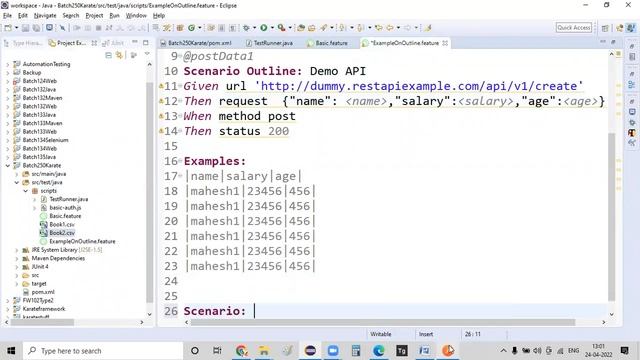The width and height of the screenshot is (640, 360).
Task: Click the Batch134Selenium project
Action: 45,140
